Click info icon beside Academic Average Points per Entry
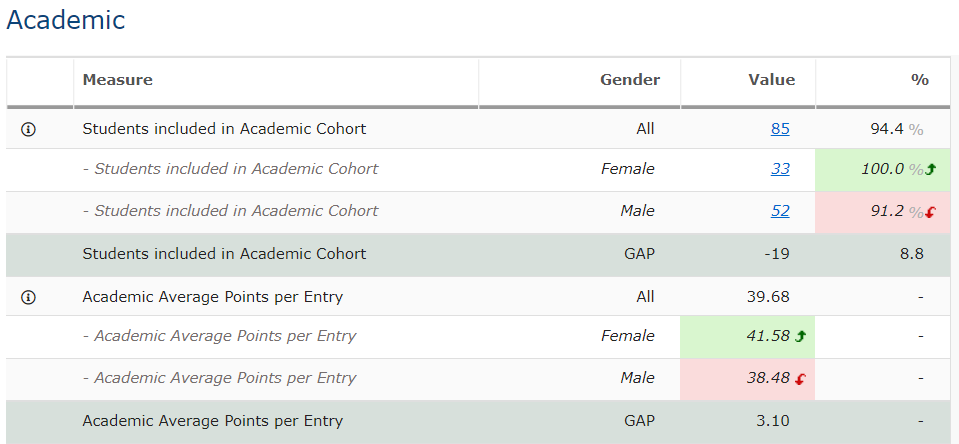This screenshot has width=959, height=444. [28, 297]
